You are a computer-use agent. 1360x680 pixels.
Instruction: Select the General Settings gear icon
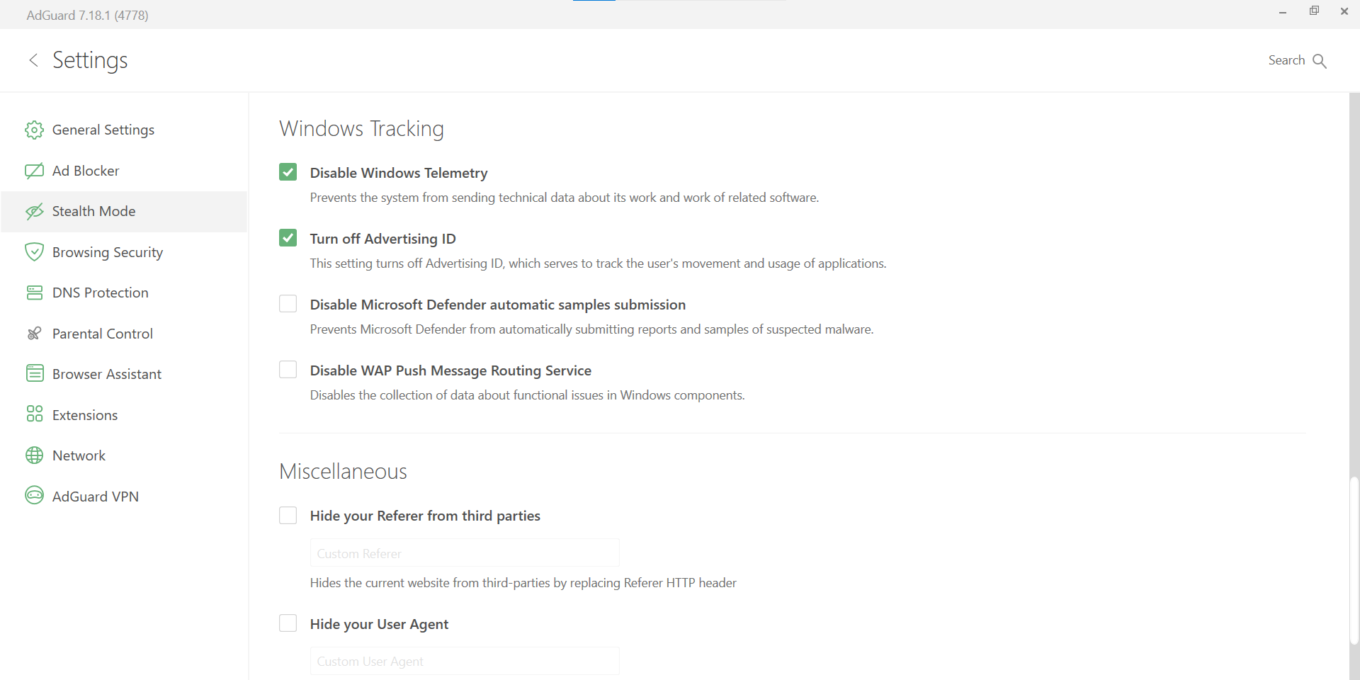[33, 129]
